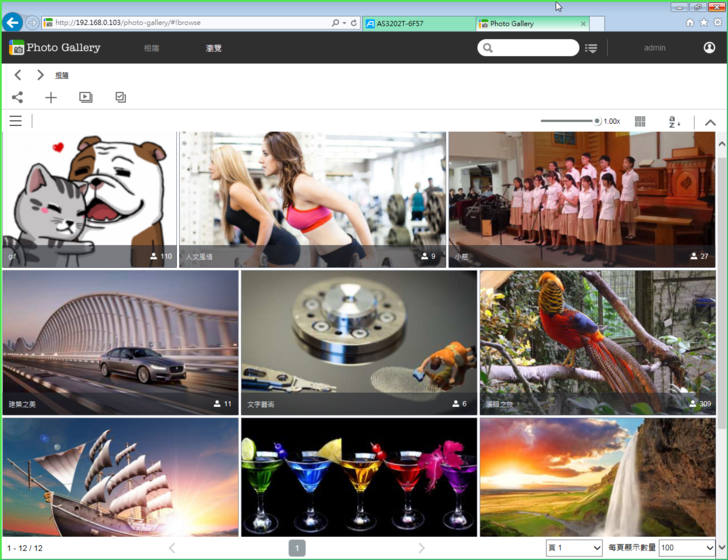The width and height of the screenshot is (728, 560).
Task: Open the cartoon dog and cat album
Action: [x=90, y=199]
